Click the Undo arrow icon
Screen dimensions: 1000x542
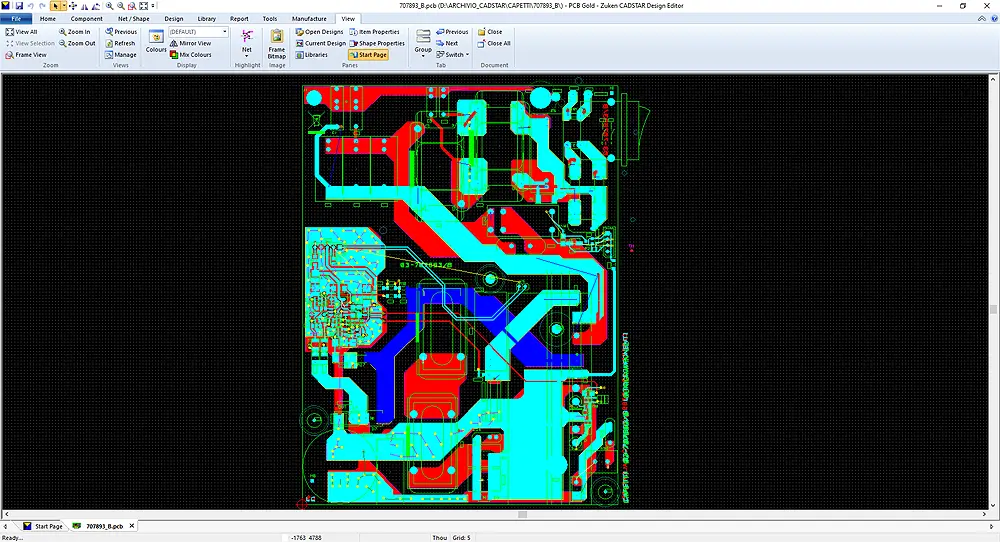click(x=31, y=6)
